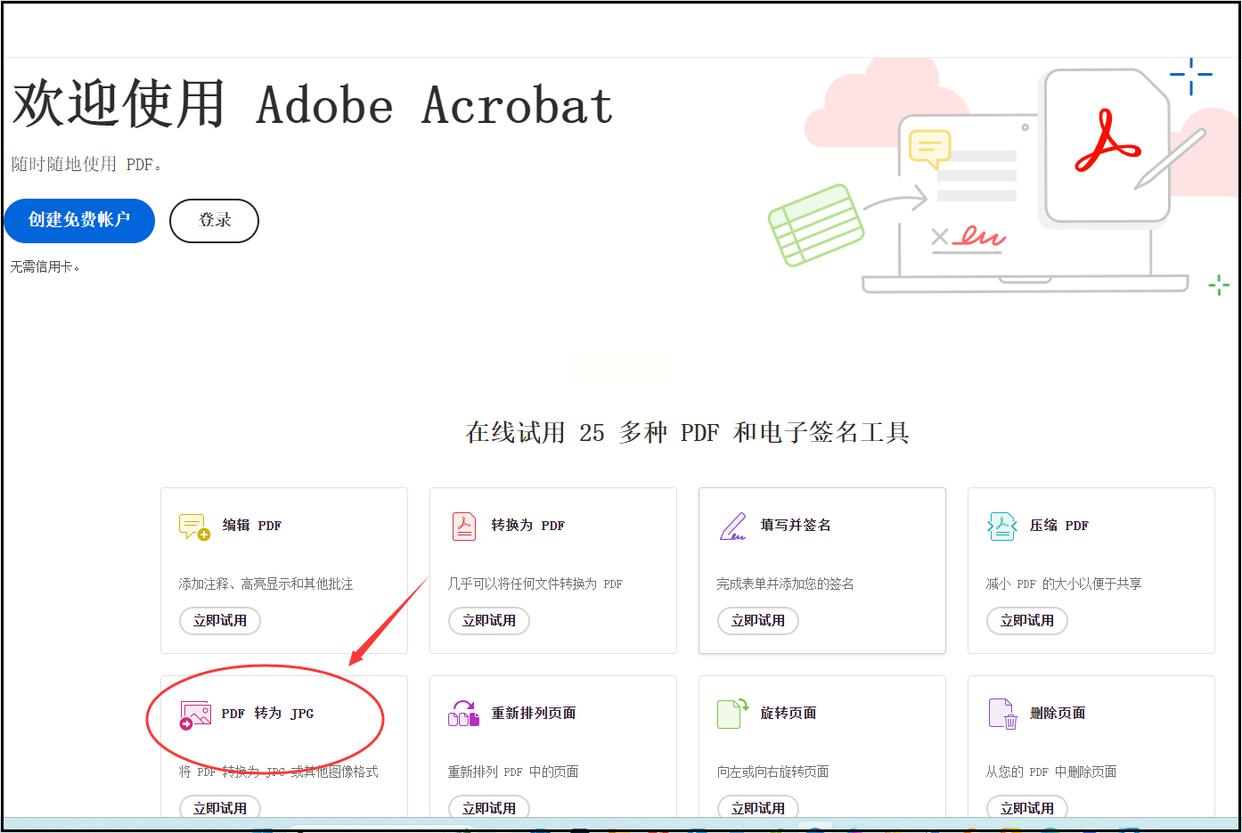Click the text 向左或向右旋转页面
The height and width of the screenshot is (833, 1242).
click(773, 772)
